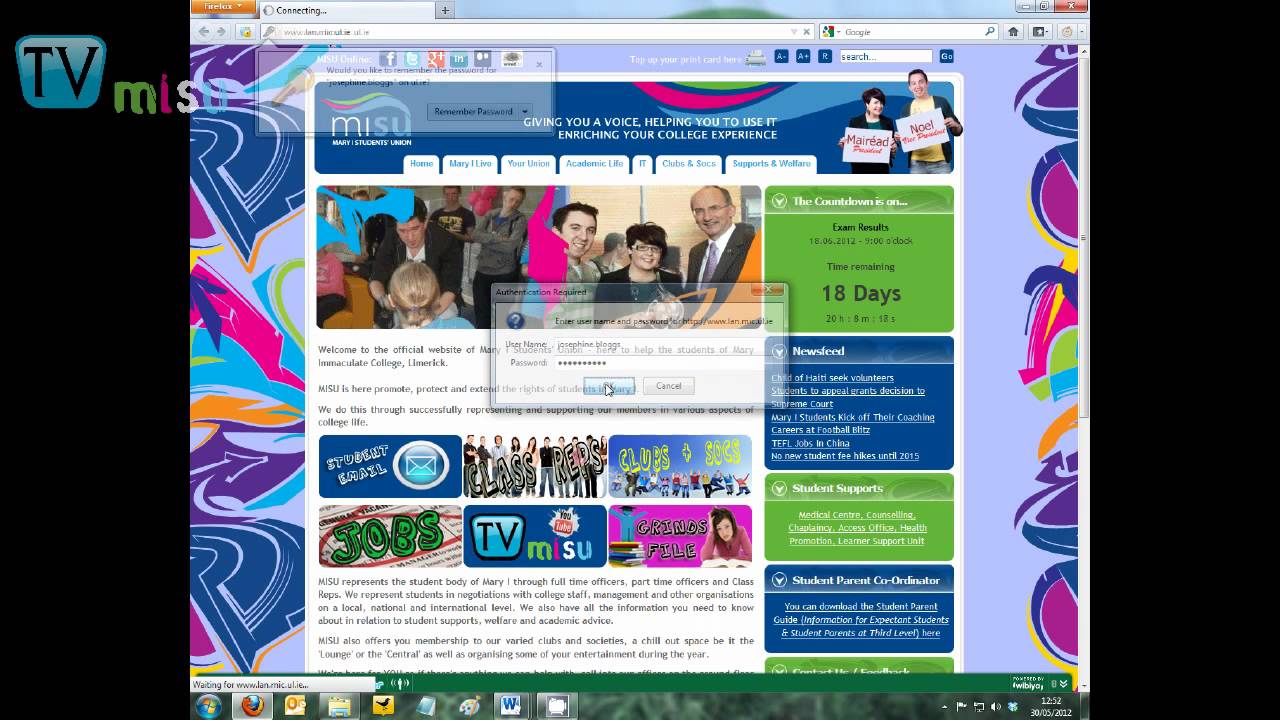This screenshot has height=720, width=1280.
Task: Open Firefox from the taskbar
Action: 253,706
